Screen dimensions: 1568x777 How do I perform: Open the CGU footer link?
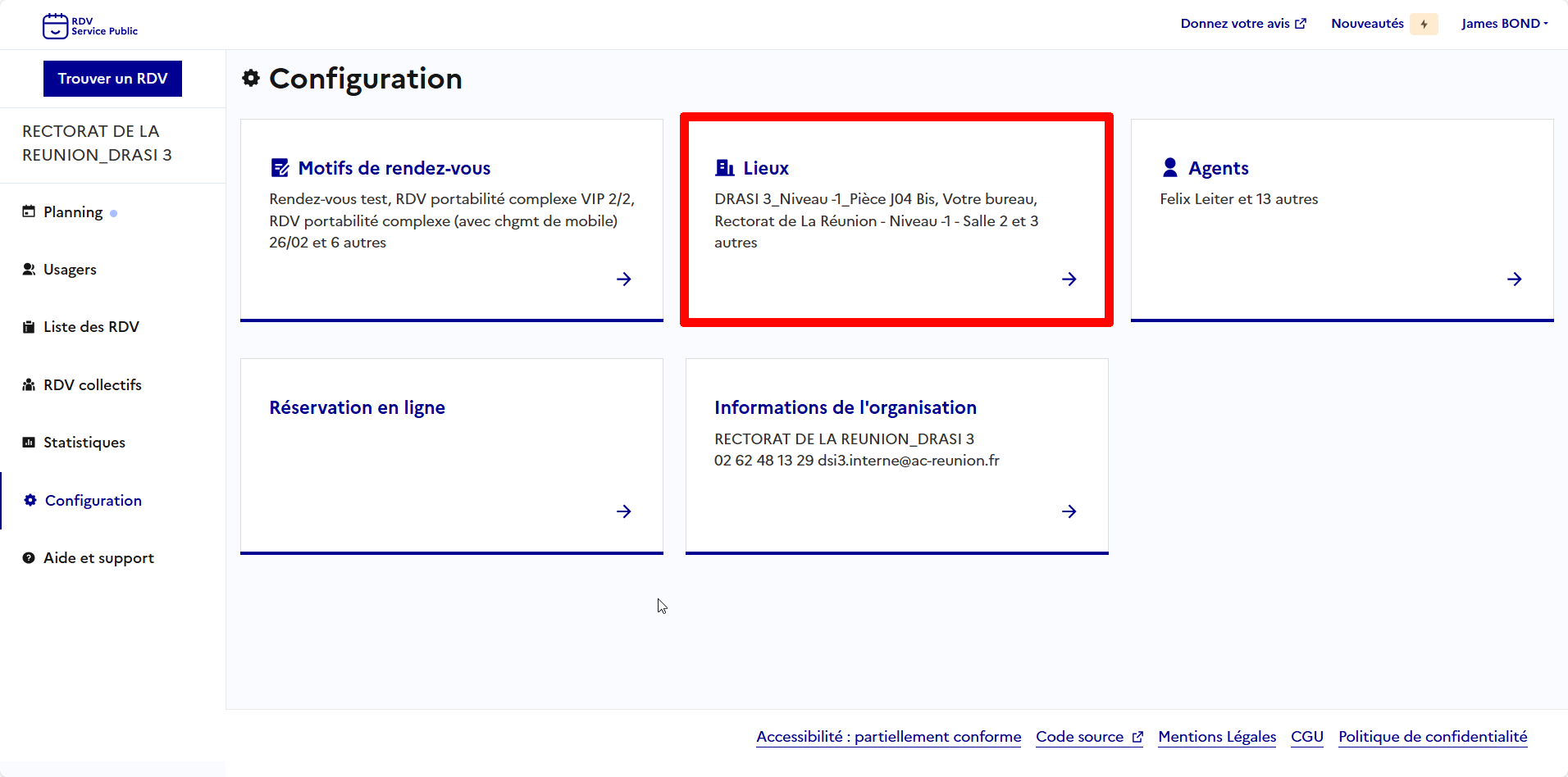pyautogui.click(x=1307, y=737)
